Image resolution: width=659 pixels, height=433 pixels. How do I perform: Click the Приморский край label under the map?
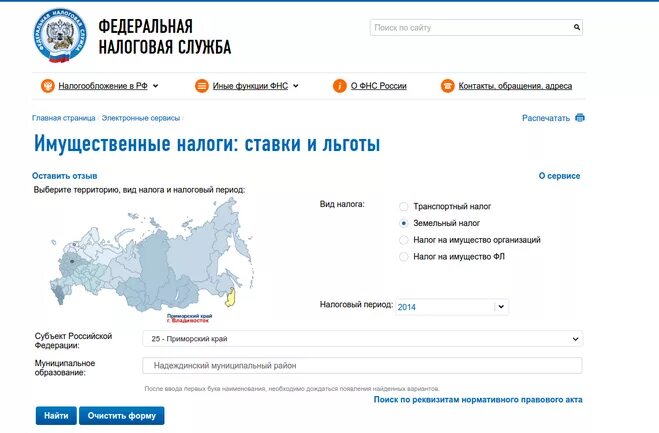tap(190, 316)
